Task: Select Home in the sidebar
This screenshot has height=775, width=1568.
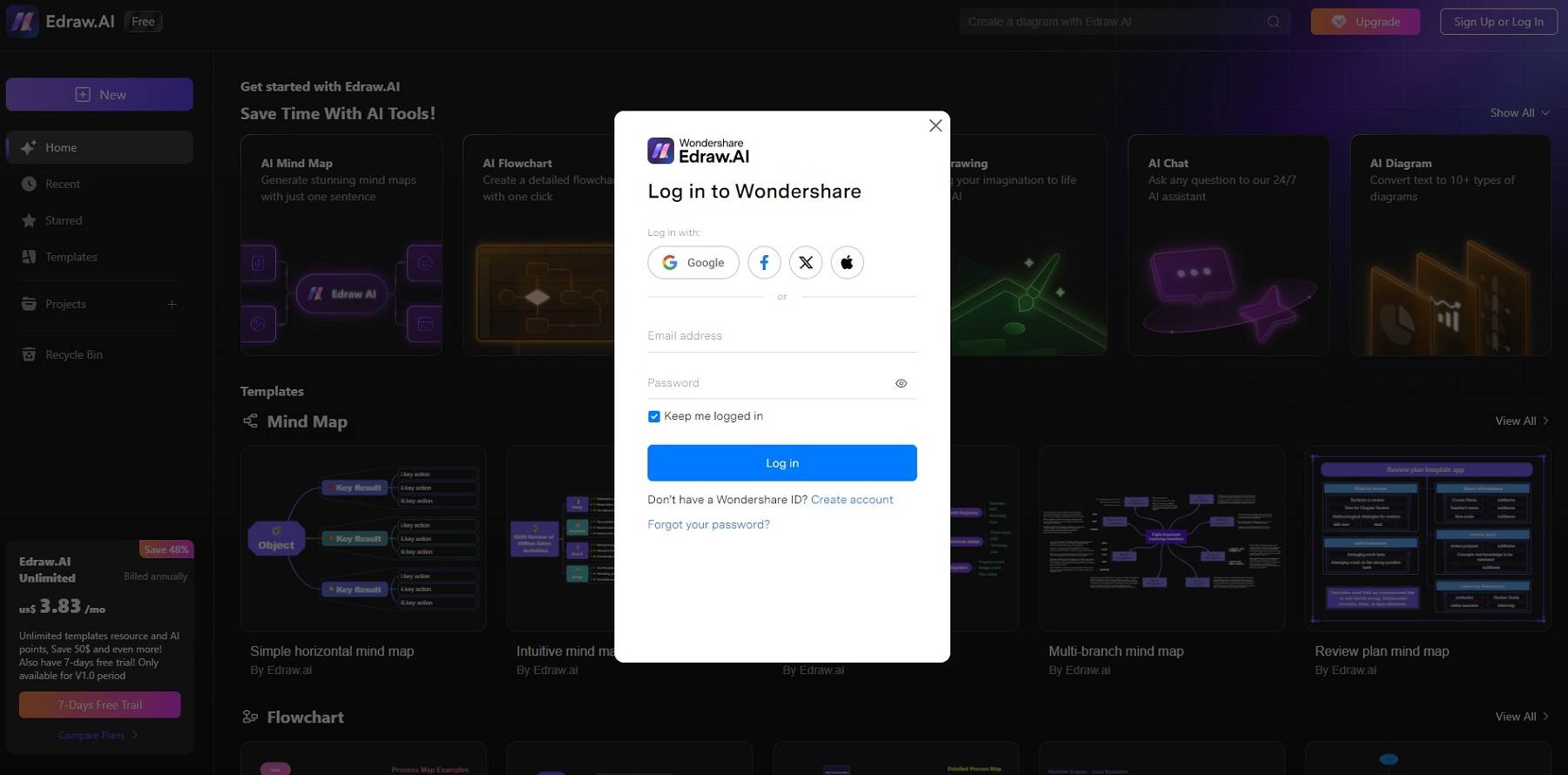Action: point(99,147)
